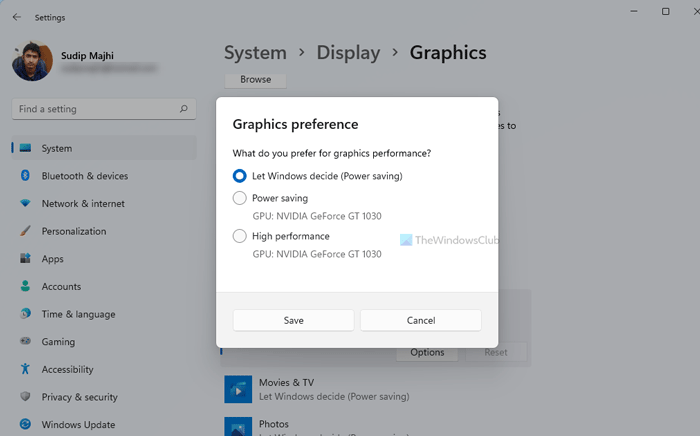This screenshot has width=700, height=436.
Task: Open the Time & language settings page
Action: coord(78,314)
